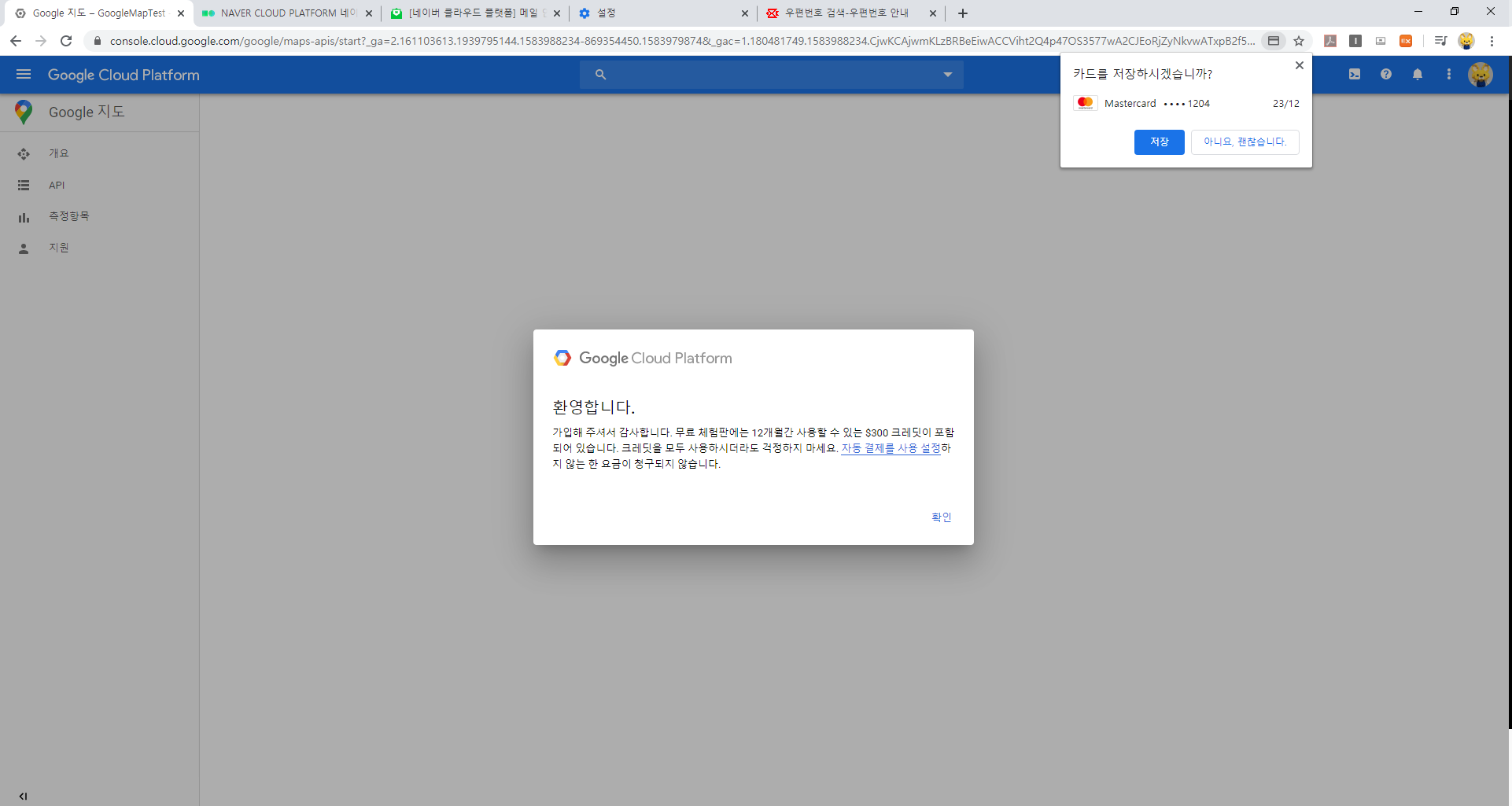Close the 설정 tab
Viewport: 1512px width, 806px height.
pos(744,13)
